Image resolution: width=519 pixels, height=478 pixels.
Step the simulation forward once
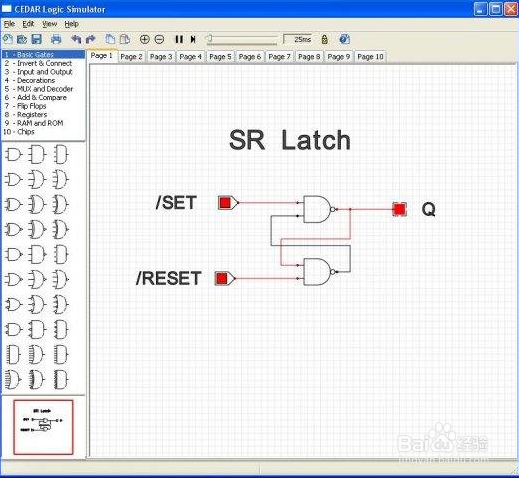[x=193, y=39]
